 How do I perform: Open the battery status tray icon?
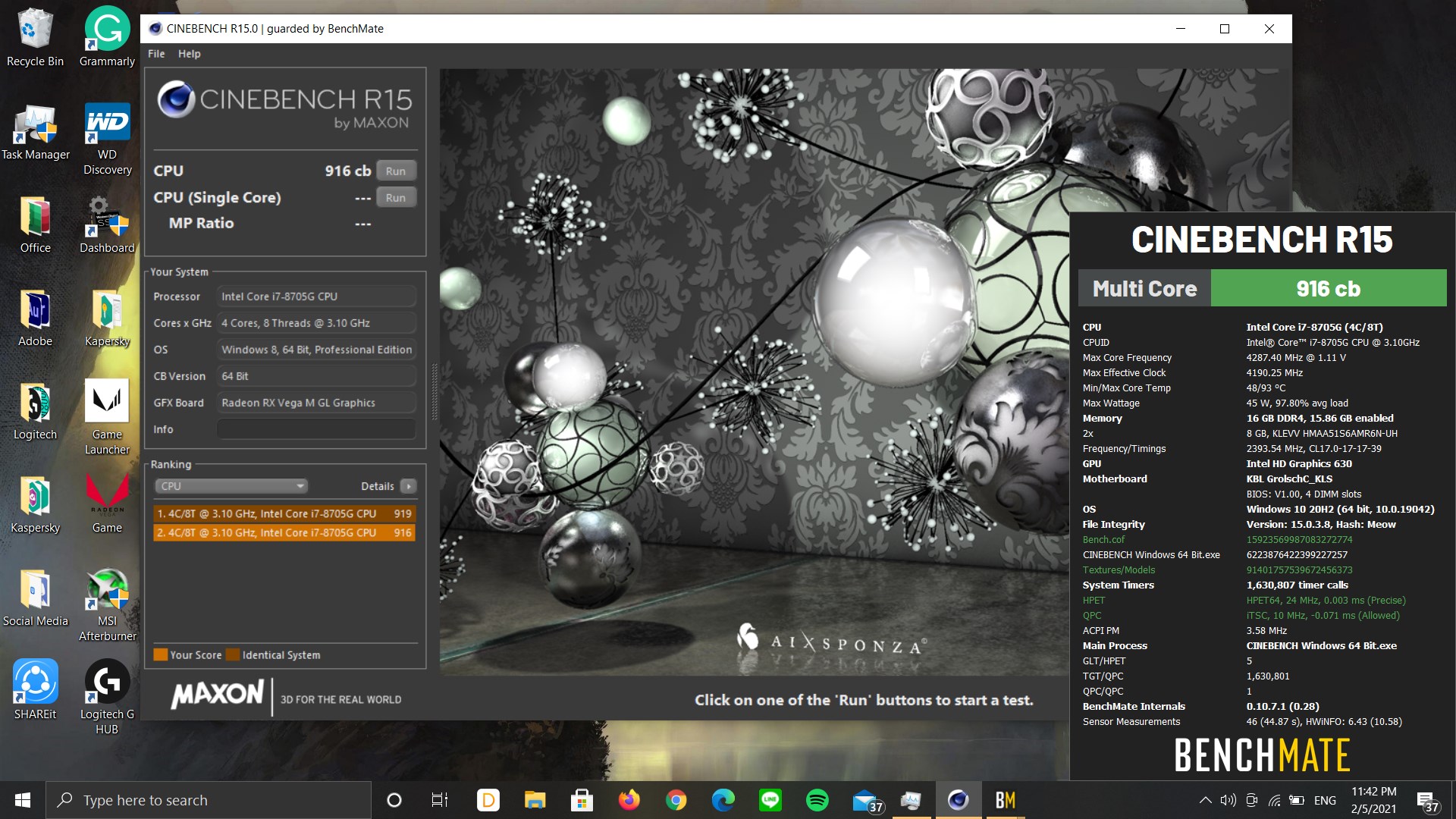tap(1297, 800)
